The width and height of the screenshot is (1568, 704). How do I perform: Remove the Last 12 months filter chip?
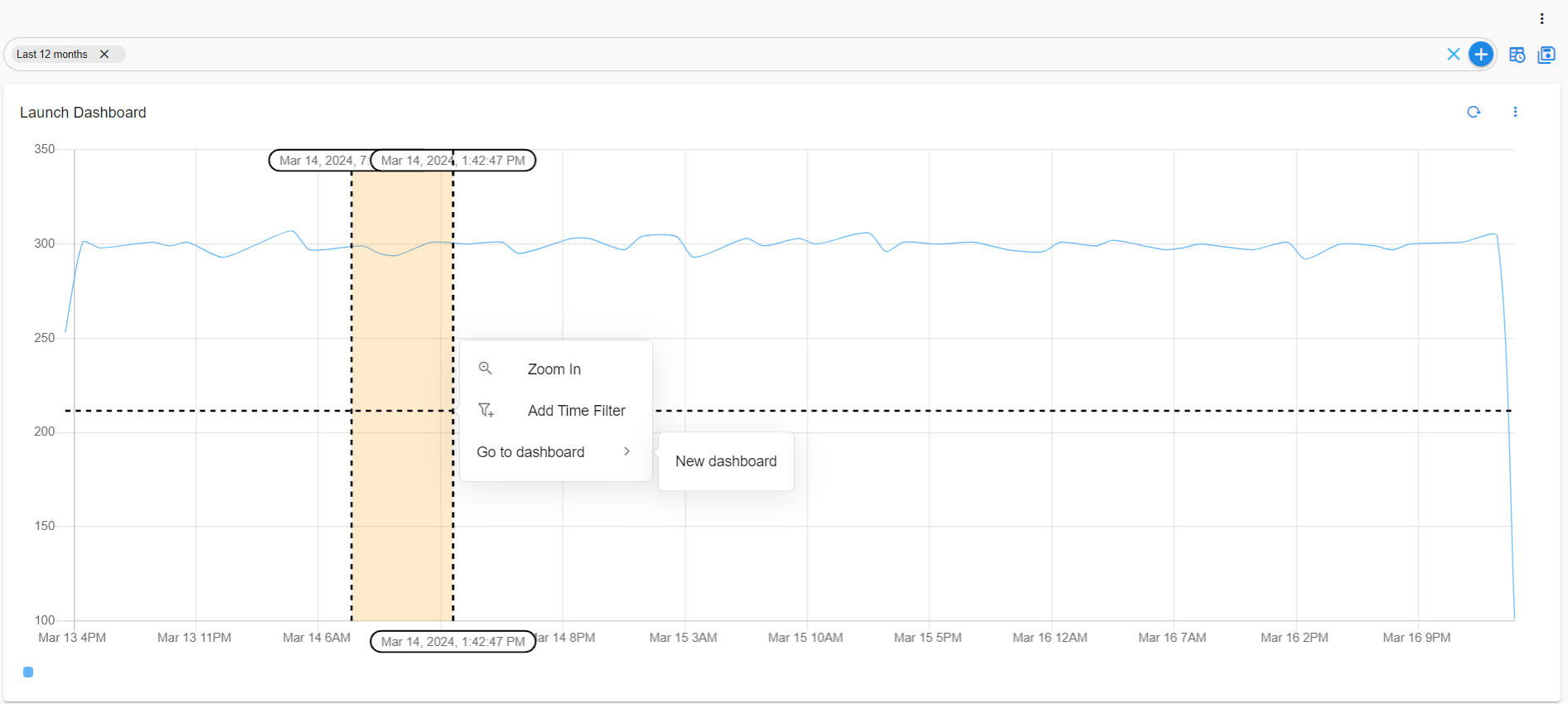coord(104,55)
